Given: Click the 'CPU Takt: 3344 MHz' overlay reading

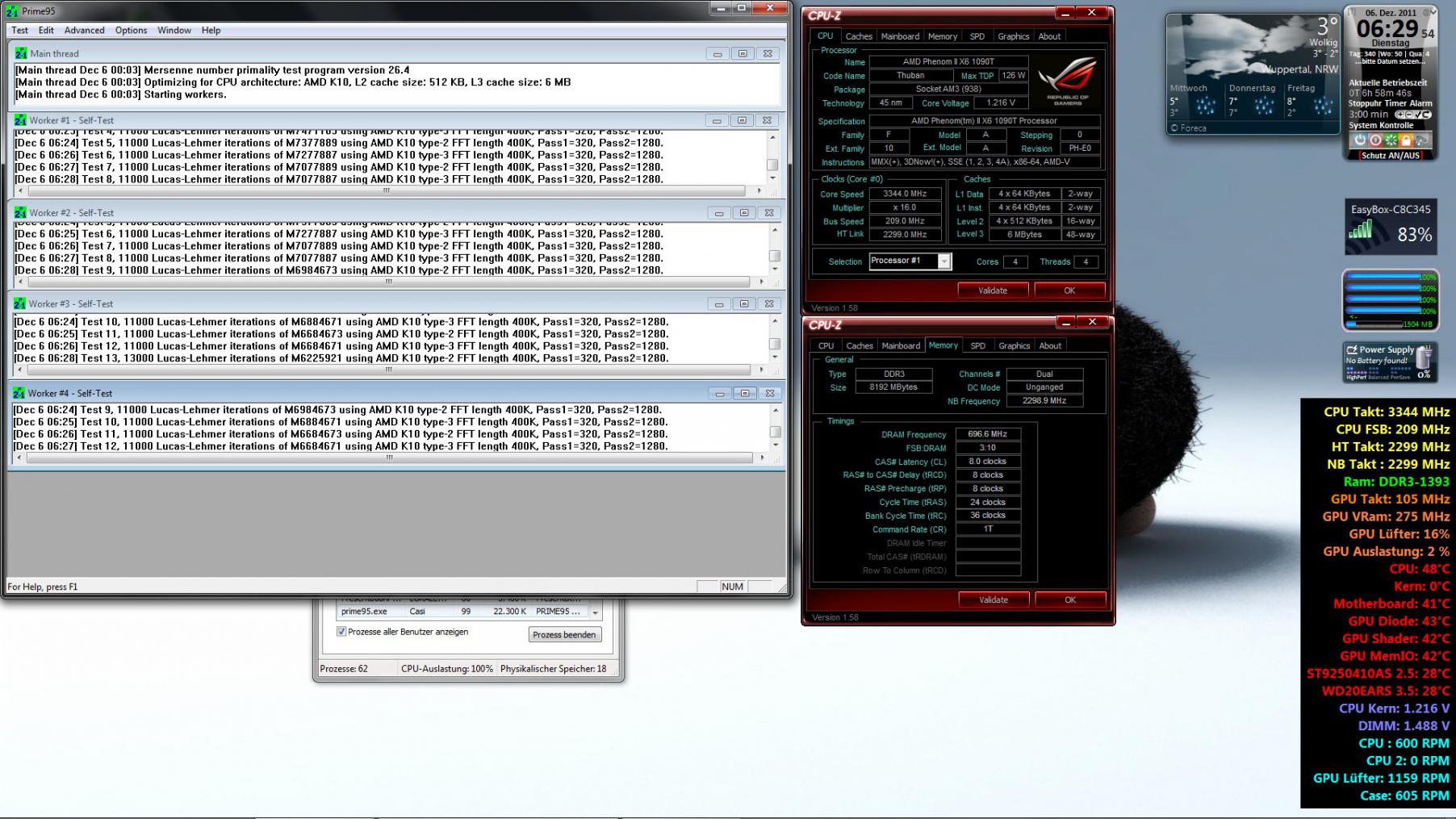Looking at the screenshot, I should (1387, 412).
